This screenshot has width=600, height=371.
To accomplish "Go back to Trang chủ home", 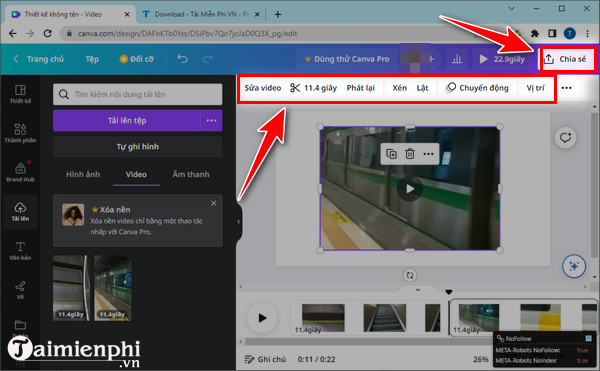I will (39, 59).
